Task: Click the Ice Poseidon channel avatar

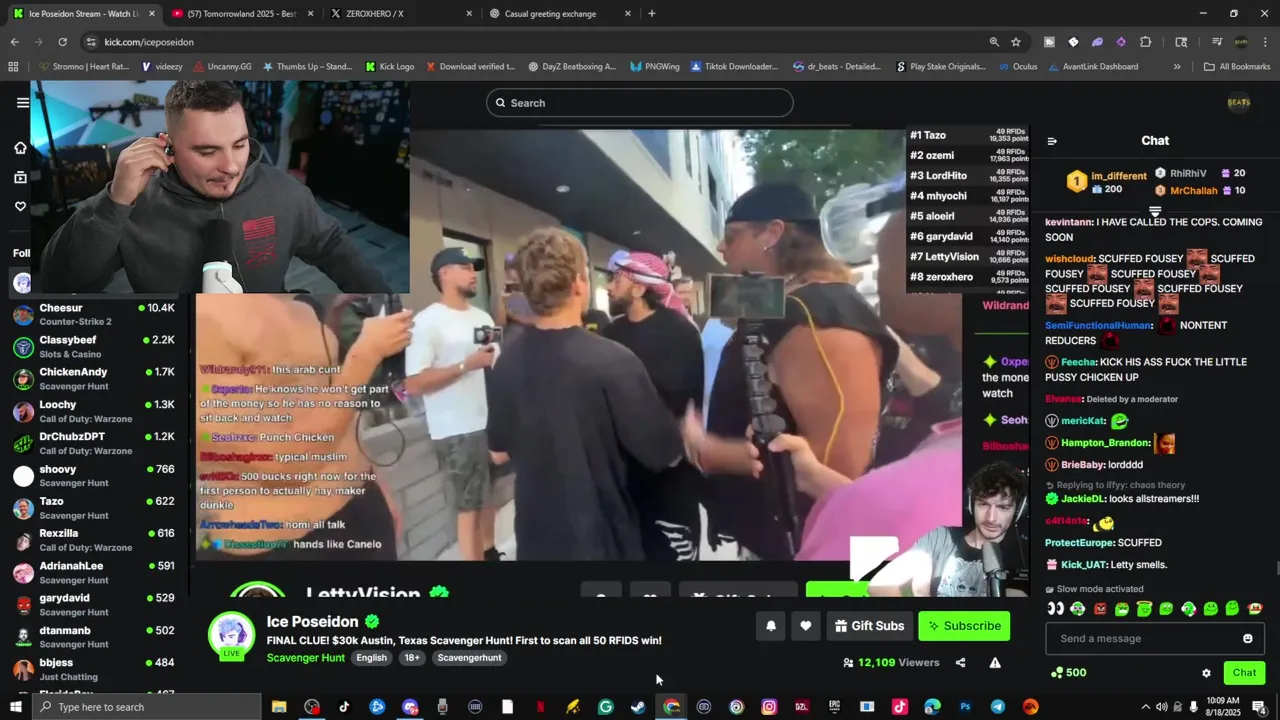Action: pyautogui.click(x=231, y=635)
